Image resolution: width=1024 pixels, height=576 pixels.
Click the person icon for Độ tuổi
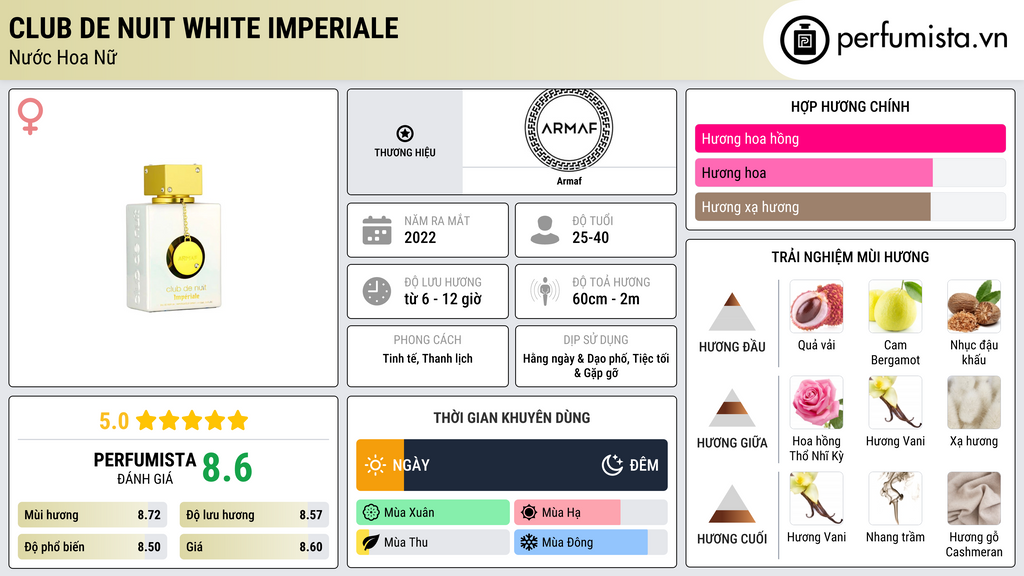tap(545, 230)
